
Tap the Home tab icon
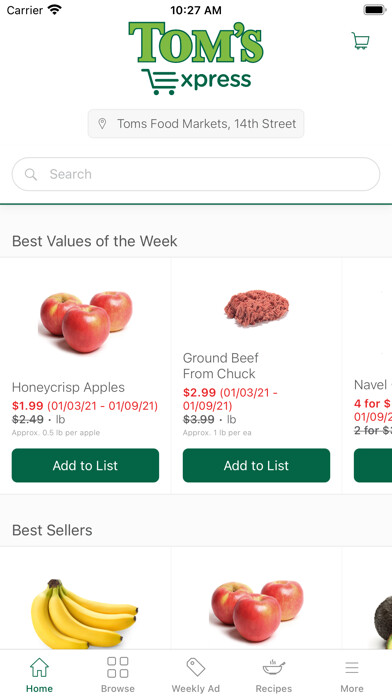39,667
